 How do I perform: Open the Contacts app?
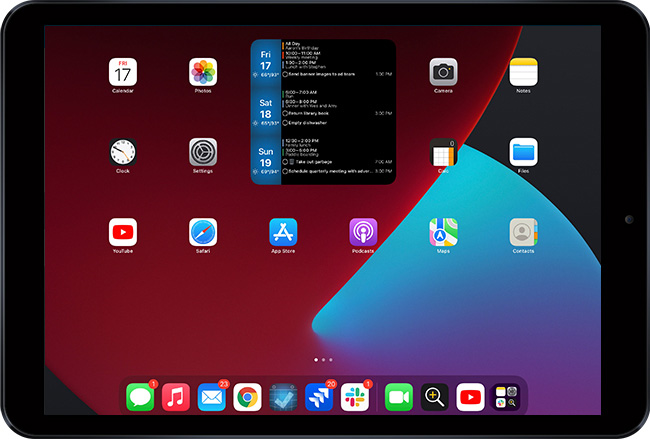[x=523, y=232]
